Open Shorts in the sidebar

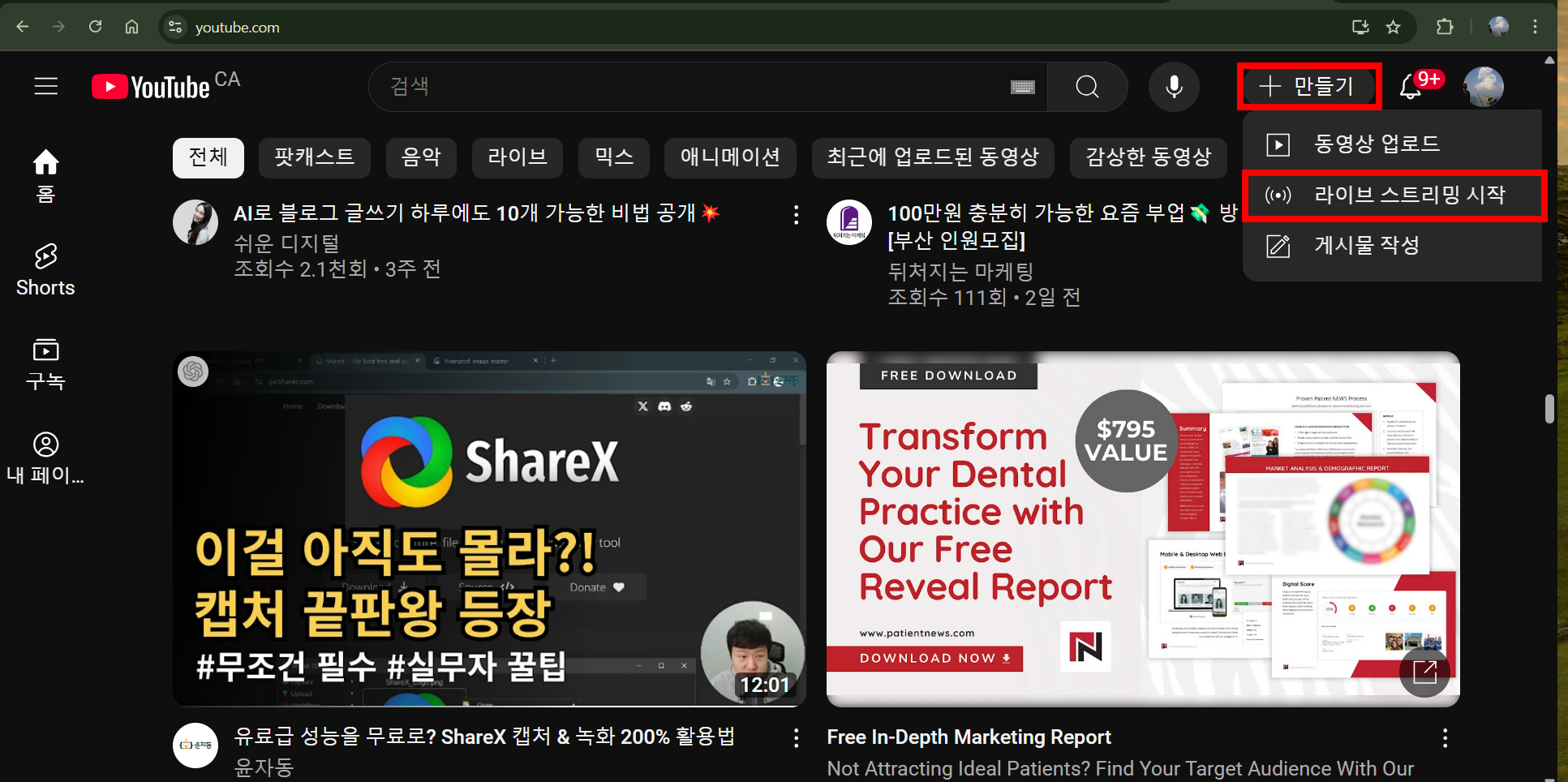pos(45,270)
